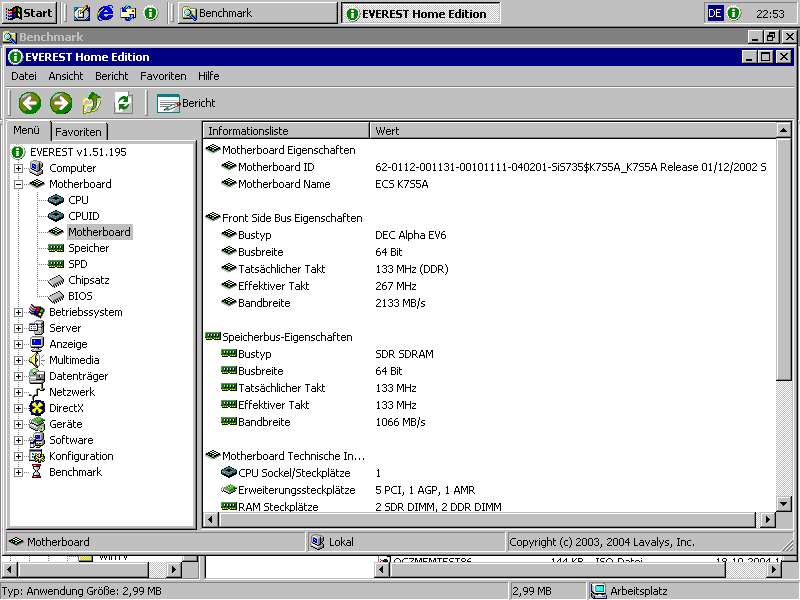
Task: Click the Geräte devices icon
Action: [36, 424]
